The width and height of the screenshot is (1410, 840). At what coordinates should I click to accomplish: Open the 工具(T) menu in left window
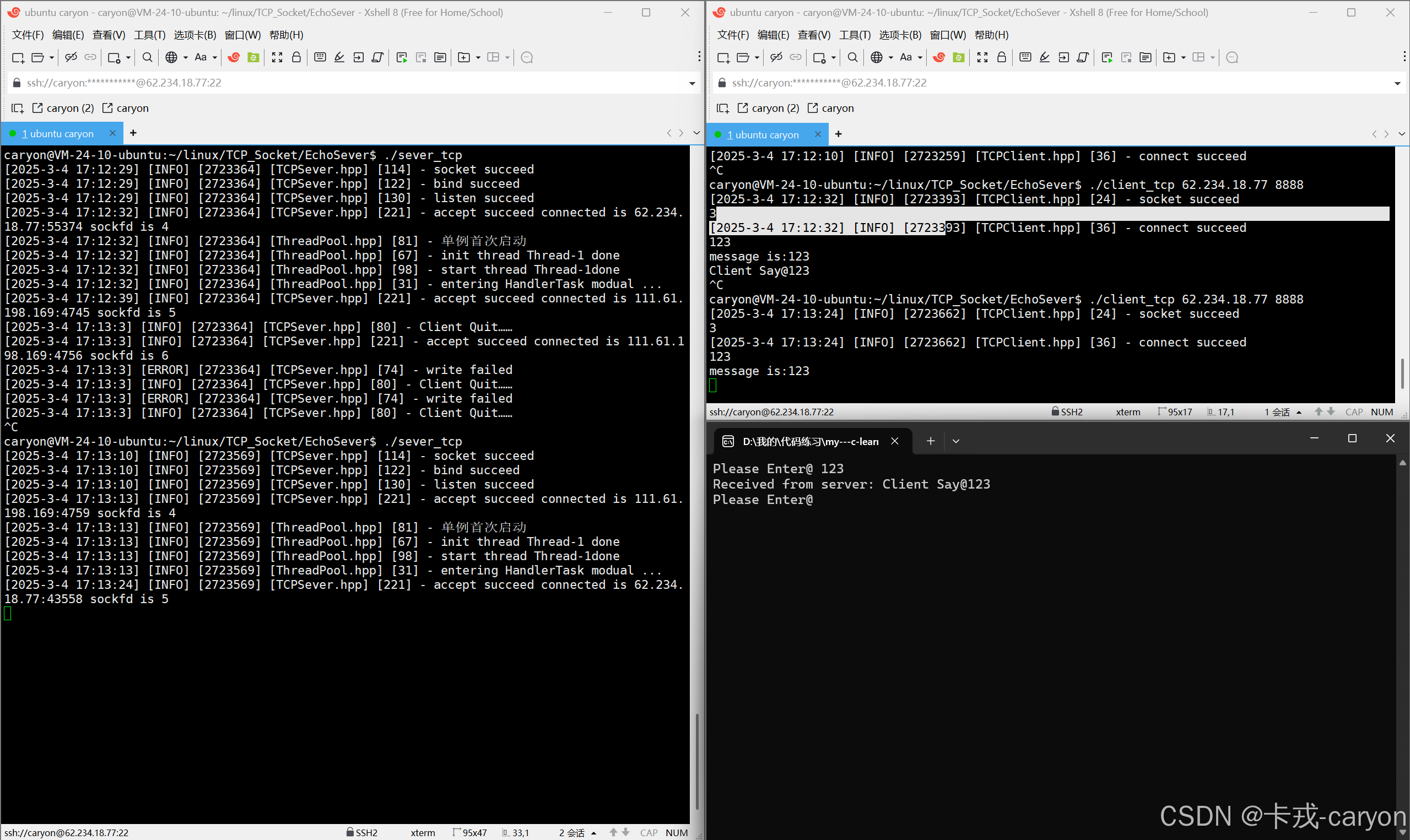149,35
